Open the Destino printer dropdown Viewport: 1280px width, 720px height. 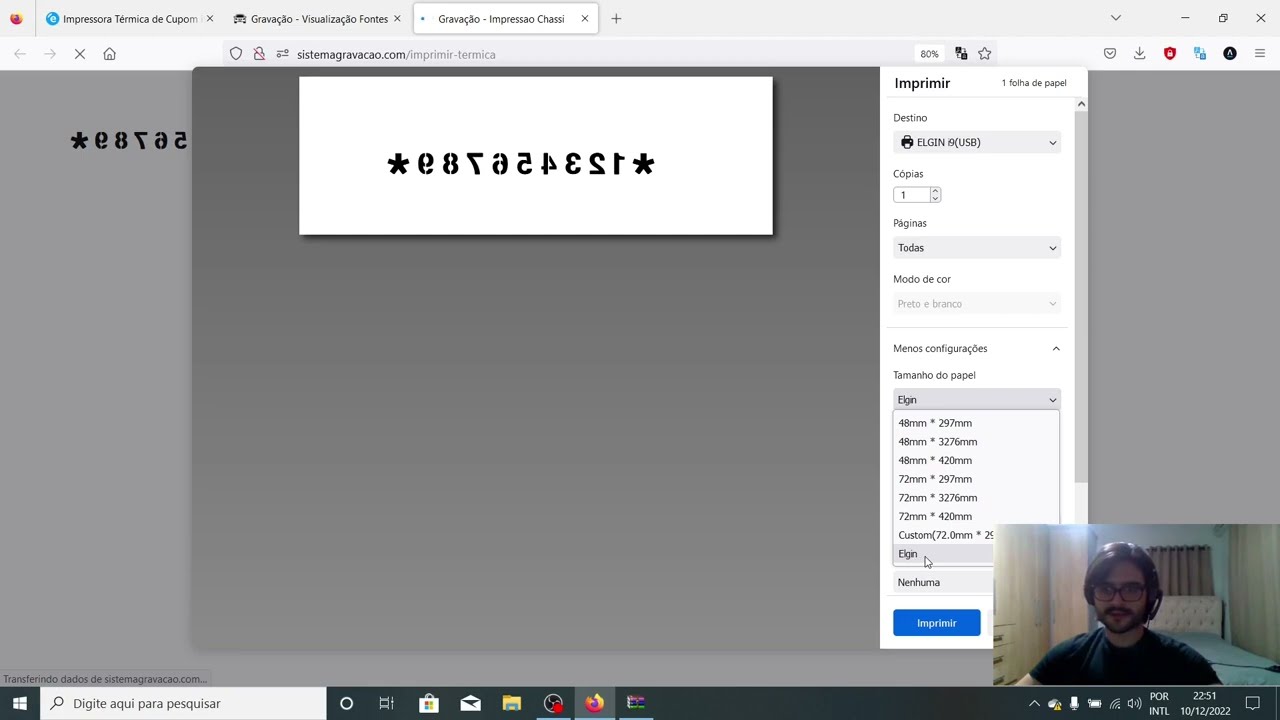tap(977, 142)
